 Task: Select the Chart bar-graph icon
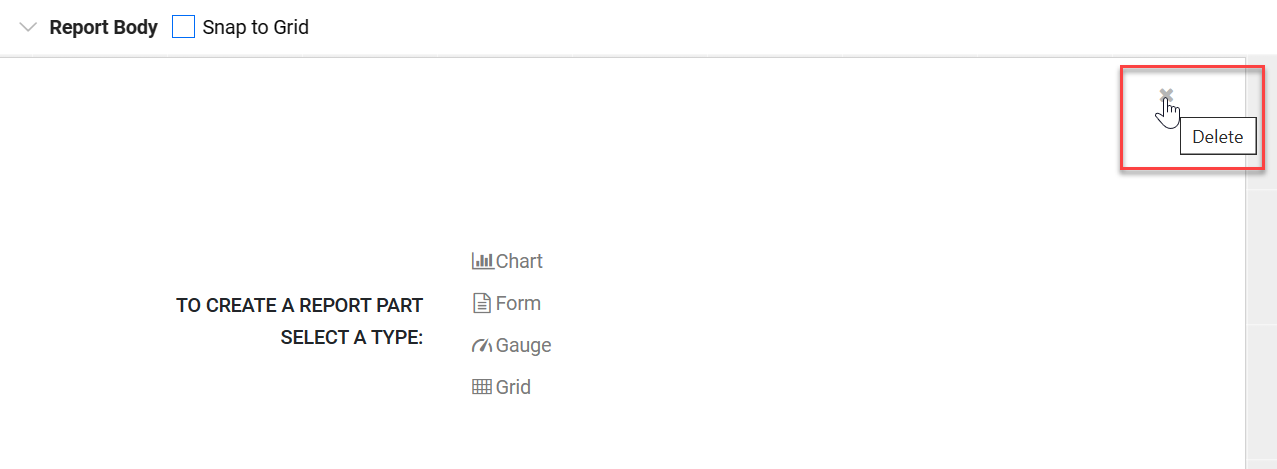tap(482, 261)
